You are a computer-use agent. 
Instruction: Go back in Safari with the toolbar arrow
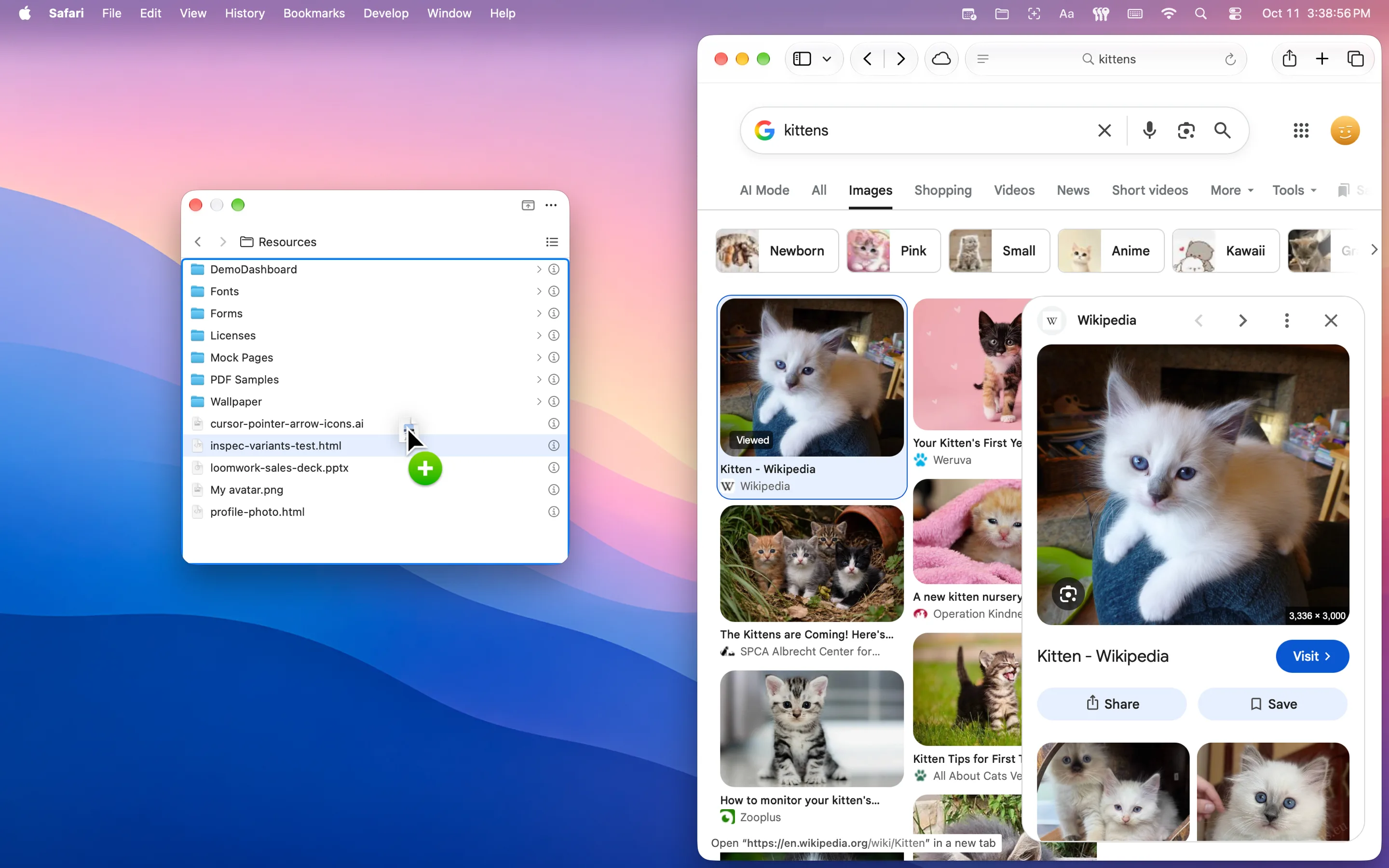(867, 58)
